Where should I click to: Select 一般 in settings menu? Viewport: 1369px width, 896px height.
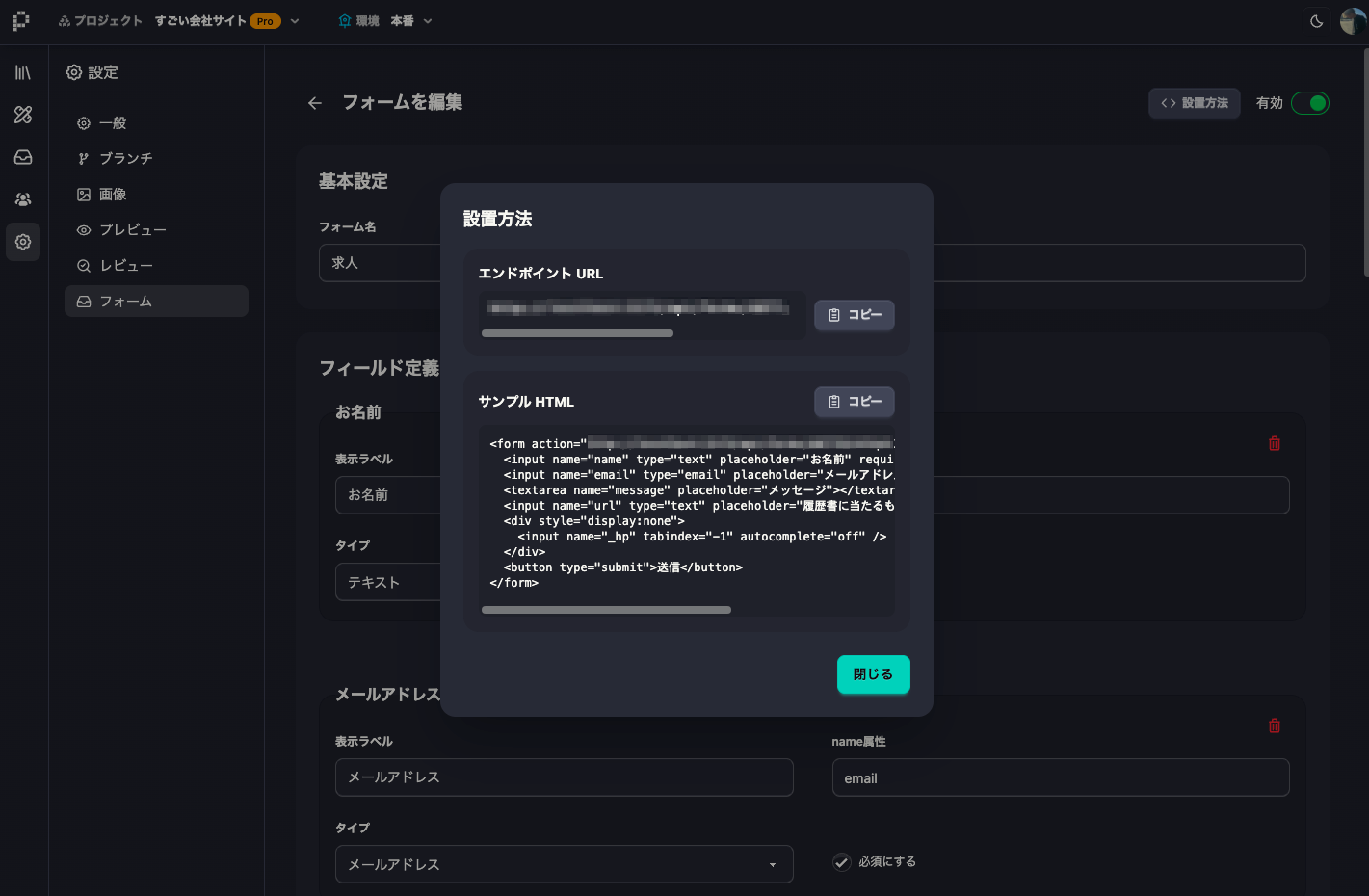pyautogui.click(x=156, y=123)
